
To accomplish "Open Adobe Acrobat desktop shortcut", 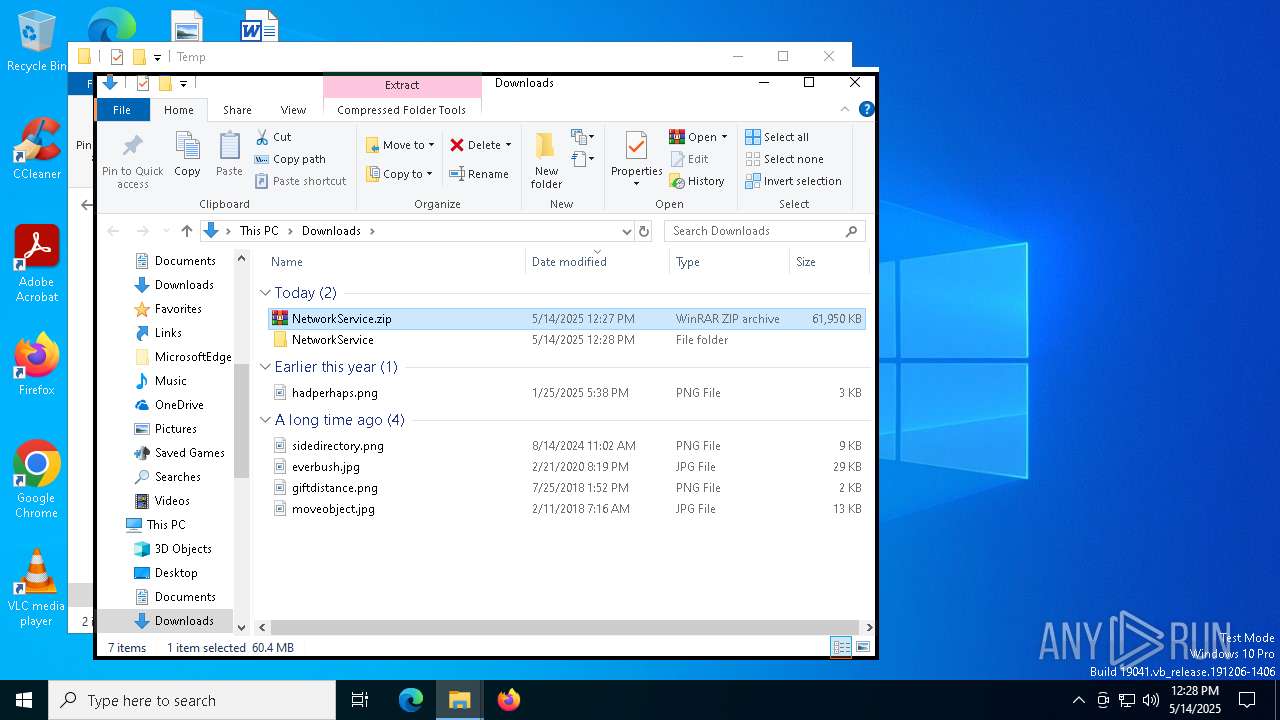I will tap(37, 264).
